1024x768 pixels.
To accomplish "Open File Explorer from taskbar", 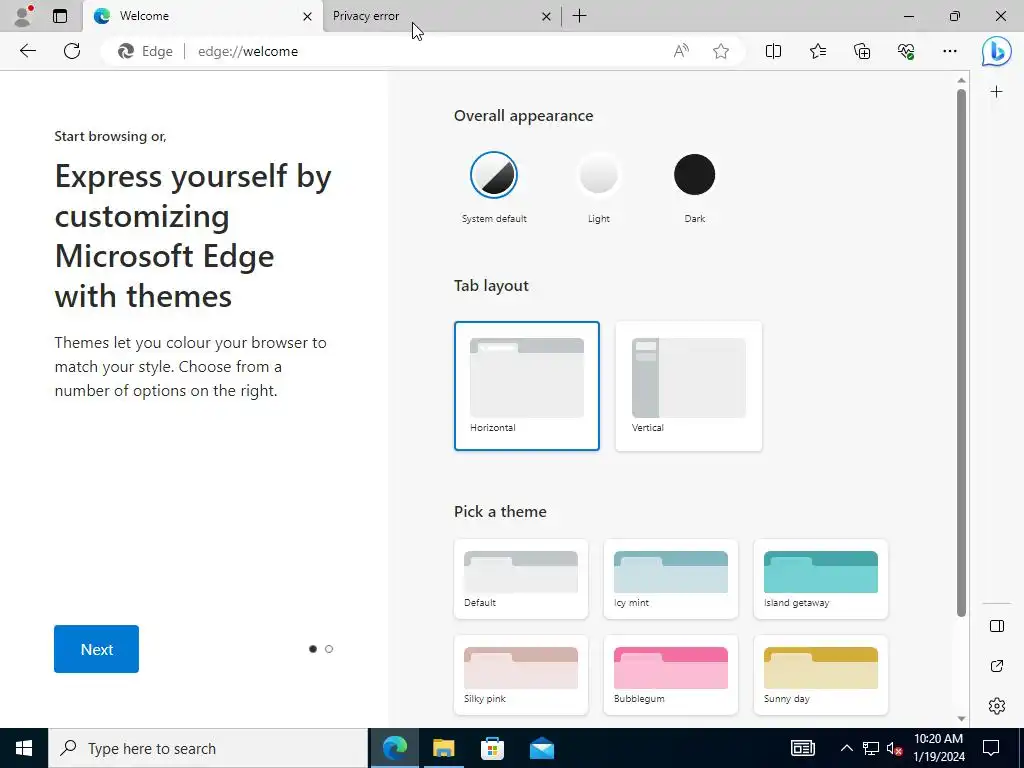I will tap(443, 748).
